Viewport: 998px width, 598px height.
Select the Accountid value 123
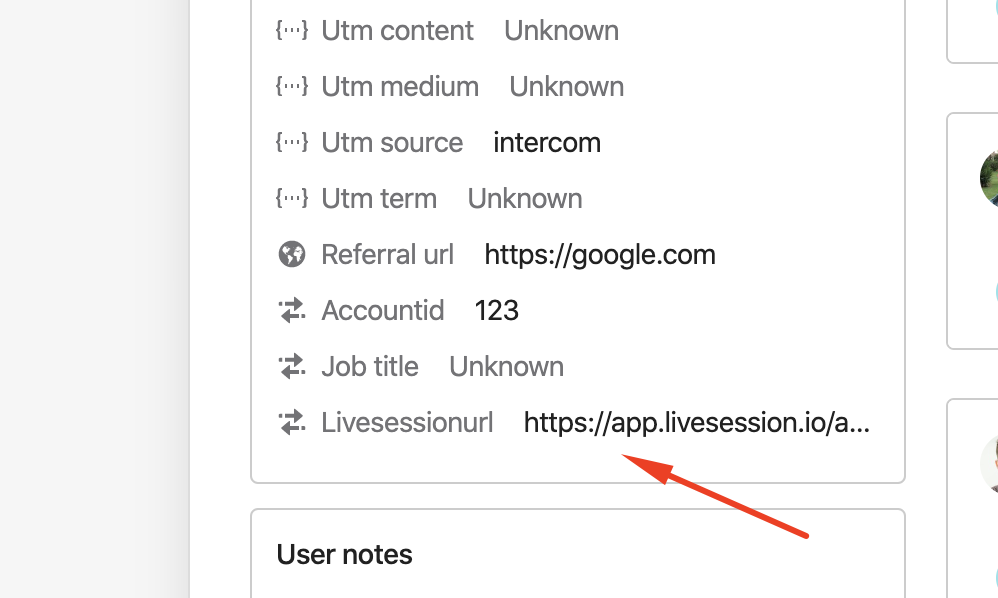tap(496, 310)
